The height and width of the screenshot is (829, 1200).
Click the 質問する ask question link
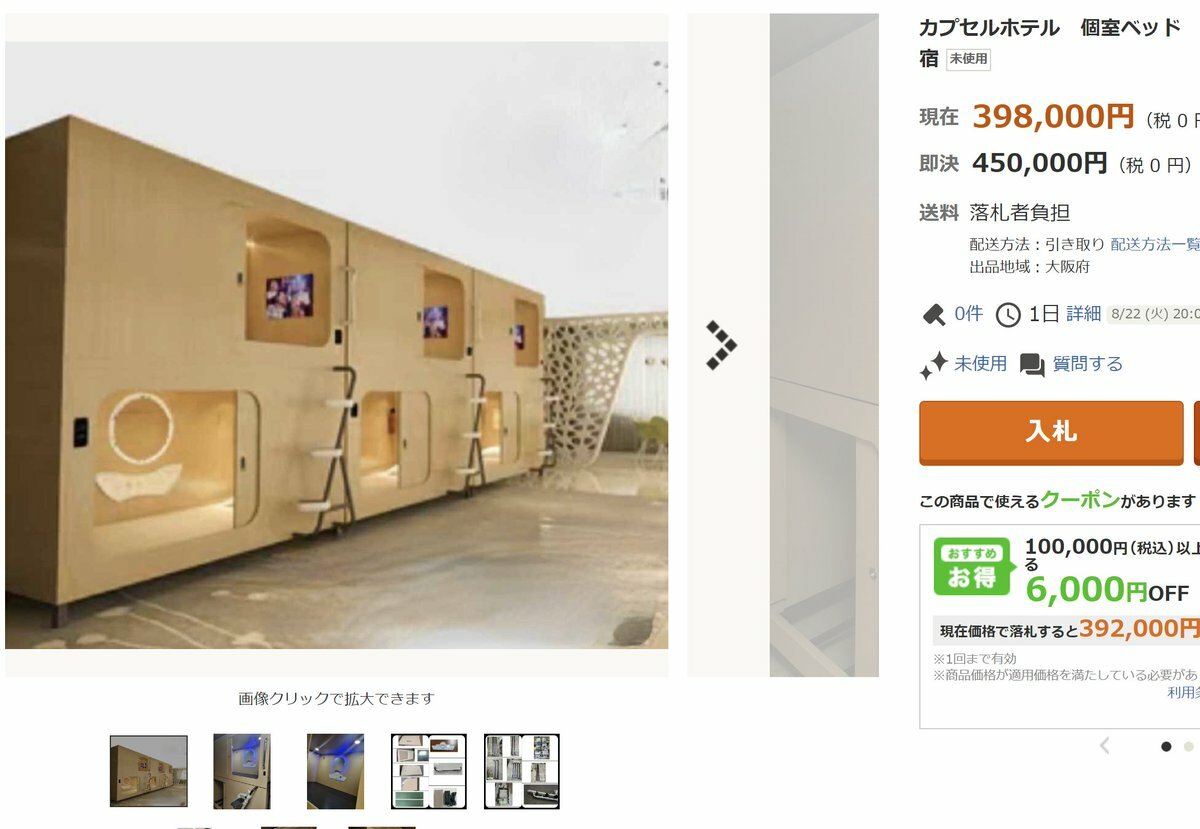[x=1088, y=364]
